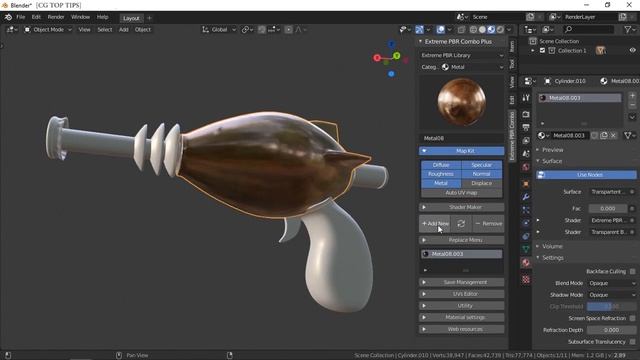Switch viewport to Material Preview shading
Screen dimensions: 640x360
491,29
